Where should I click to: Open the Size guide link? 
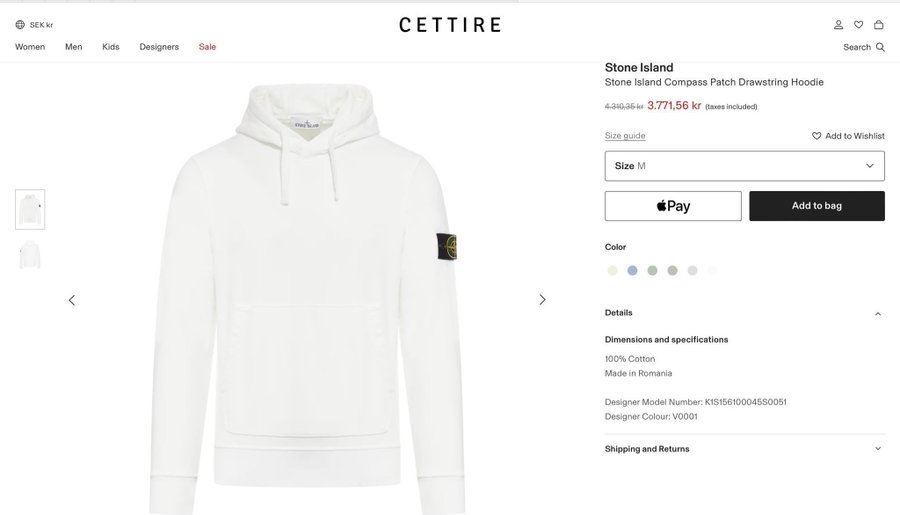tap(625, 136)
